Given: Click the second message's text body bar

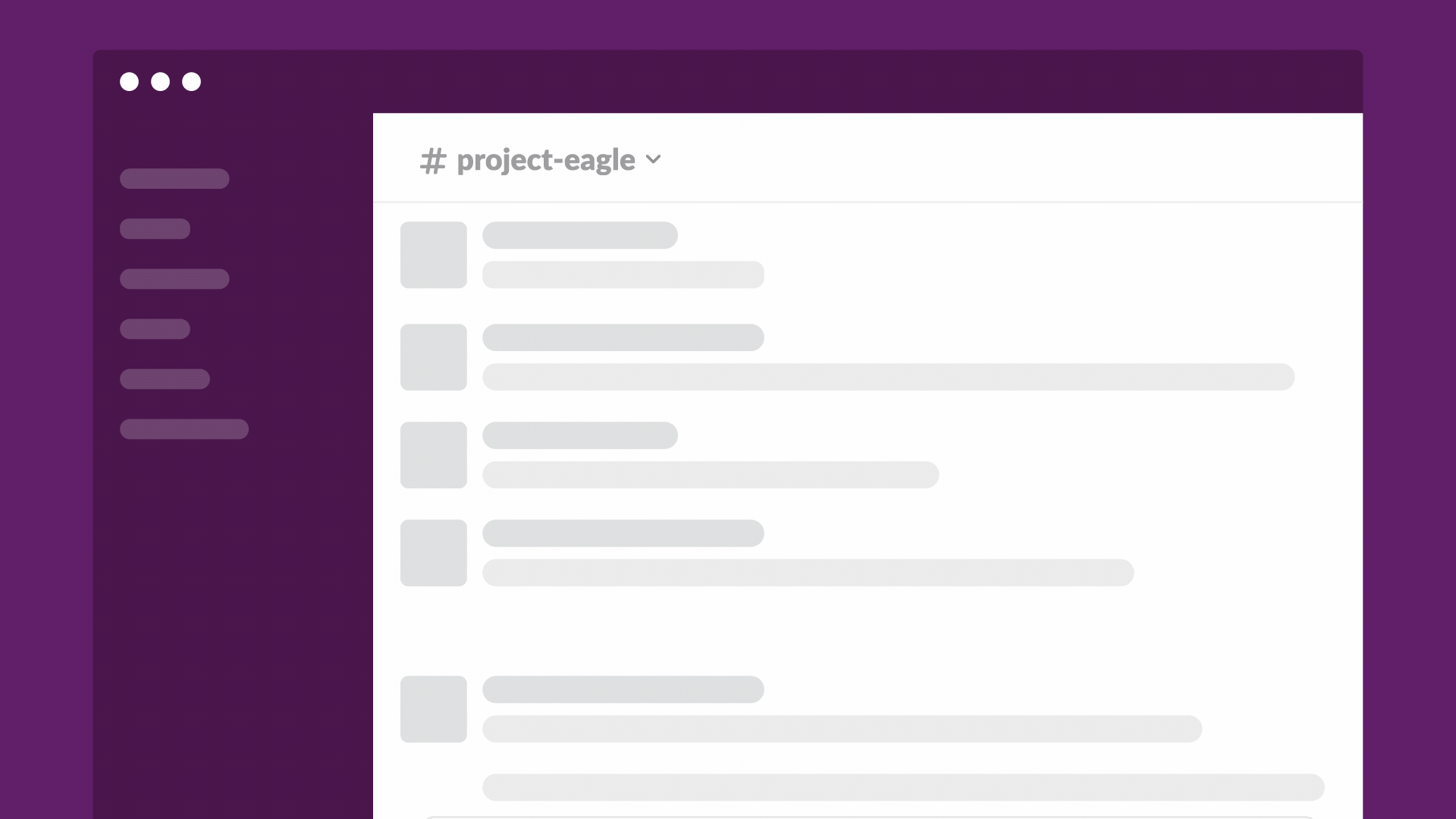Looking at the screenshot, I should coord(888,377).
